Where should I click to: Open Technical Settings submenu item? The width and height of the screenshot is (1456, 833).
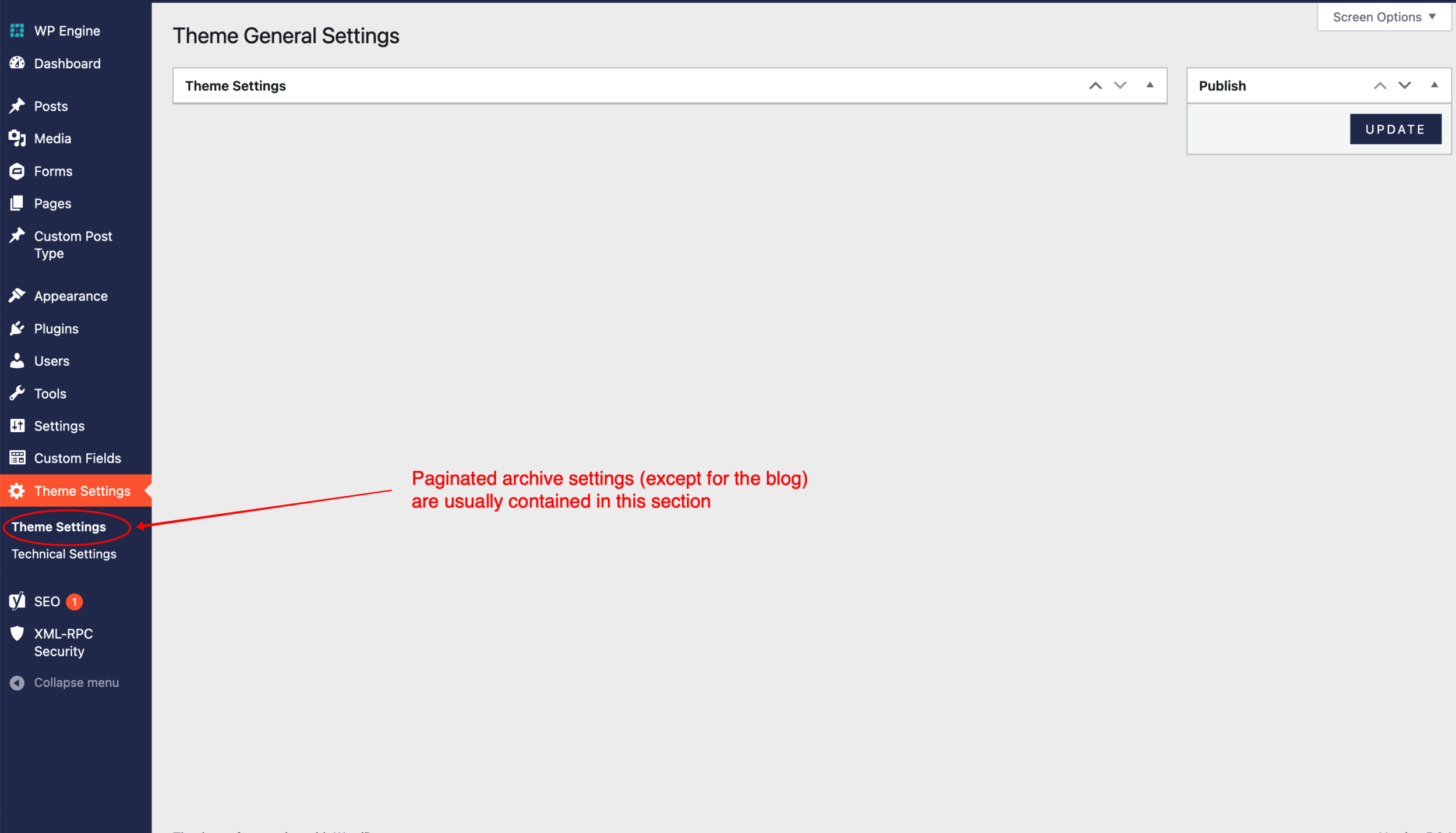[64, 553]
